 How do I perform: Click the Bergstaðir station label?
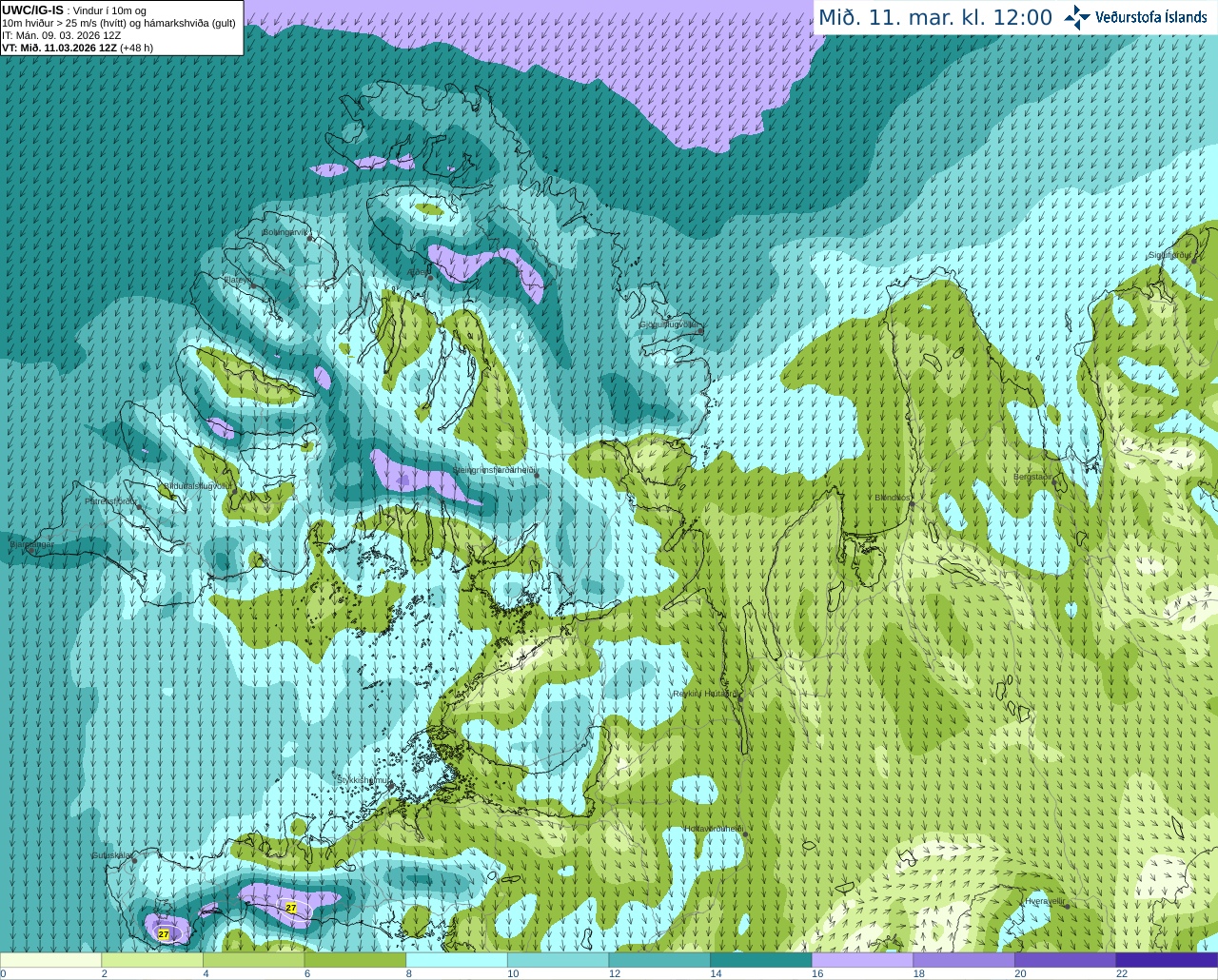coord(1033,477)
